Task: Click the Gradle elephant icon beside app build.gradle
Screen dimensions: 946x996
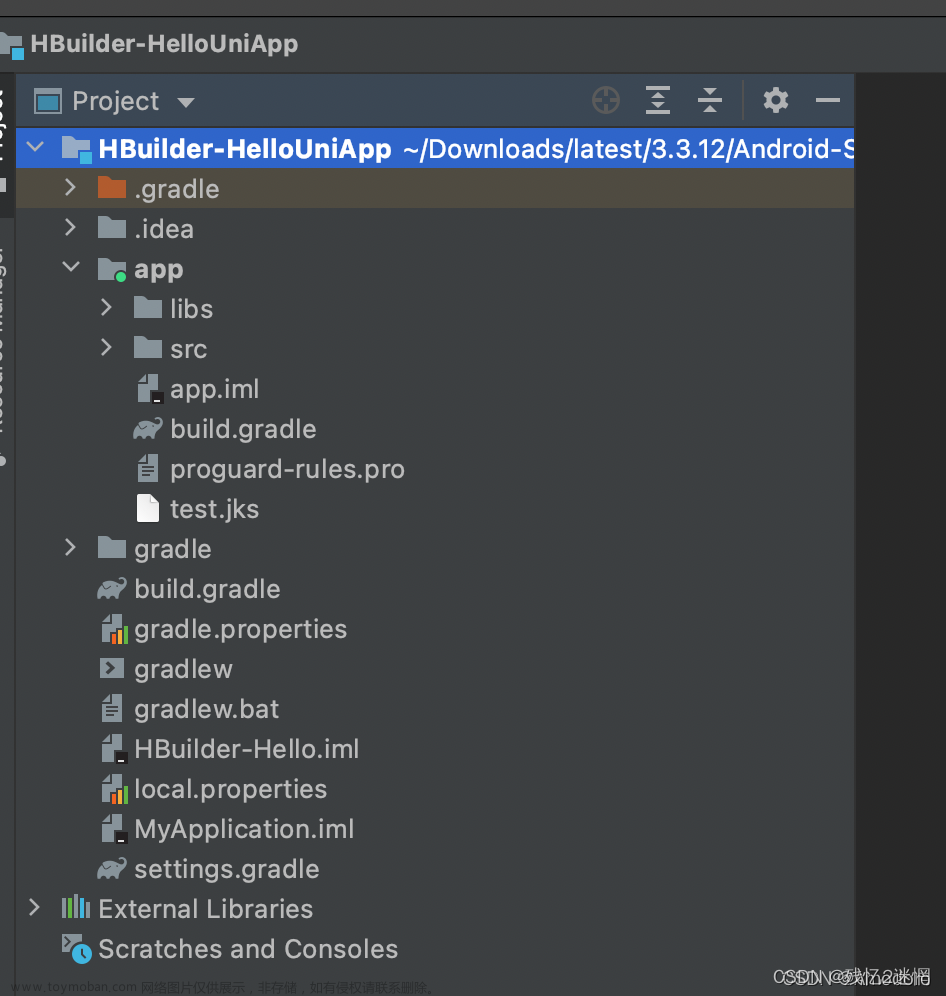Action: click(x=147, y=429)
